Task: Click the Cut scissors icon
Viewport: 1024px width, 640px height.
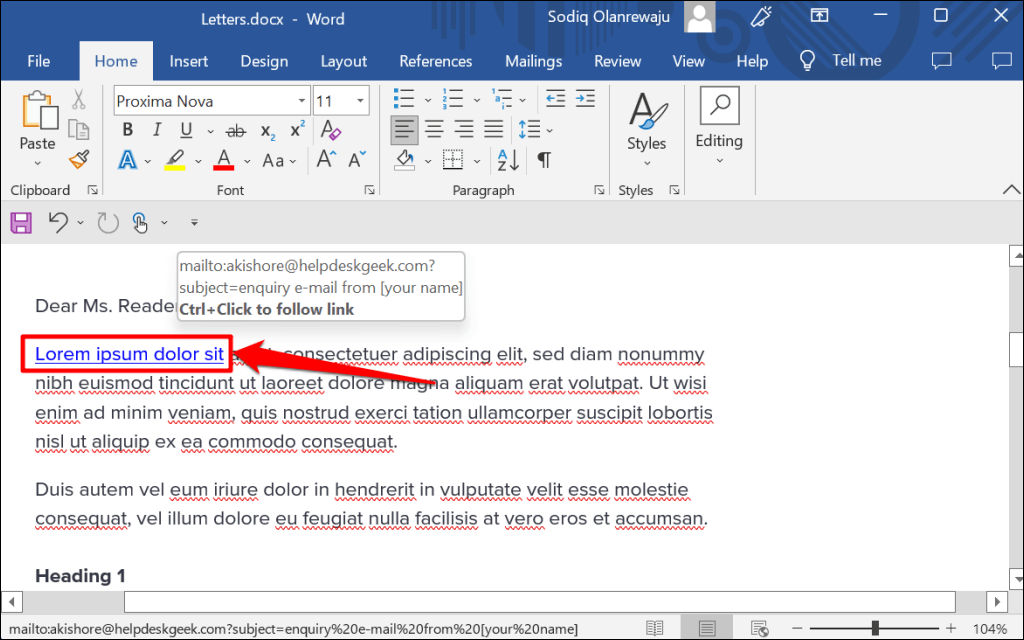Action: tap(78, 100)
